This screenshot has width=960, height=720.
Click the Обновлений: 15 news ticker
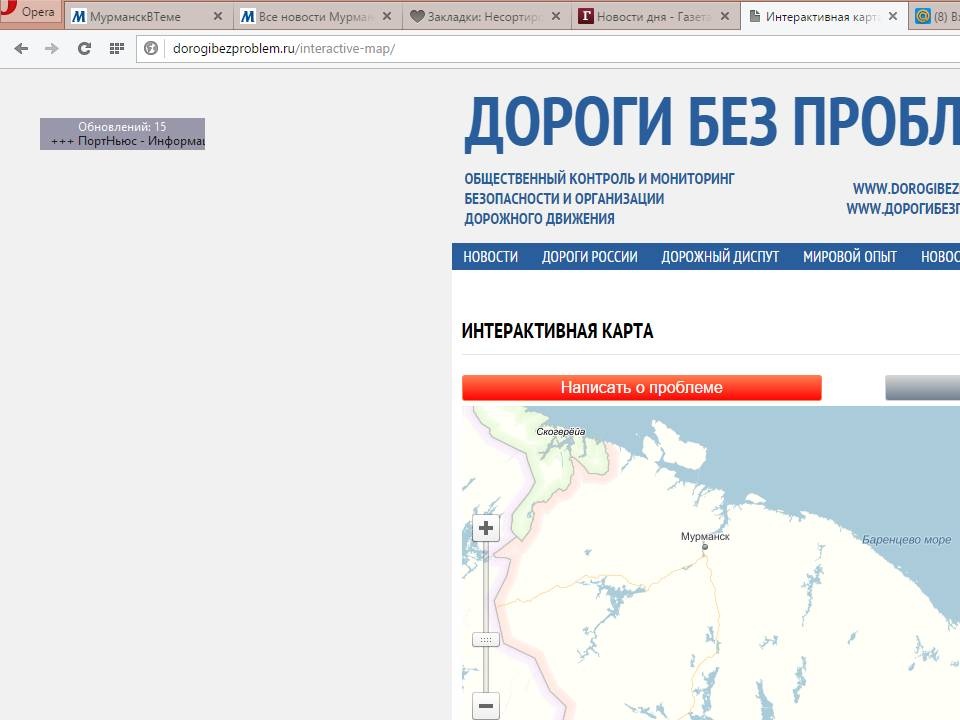point(122,133)
